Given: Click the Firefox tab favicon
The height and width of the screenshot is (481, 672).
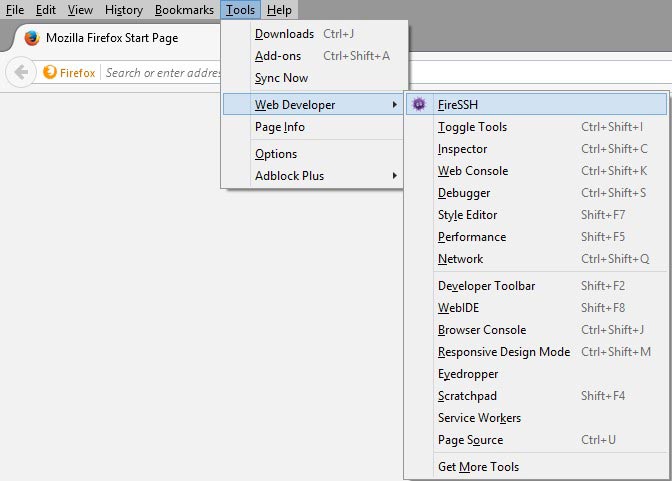Looking at the screenshot, I should [x=32, y=38].
